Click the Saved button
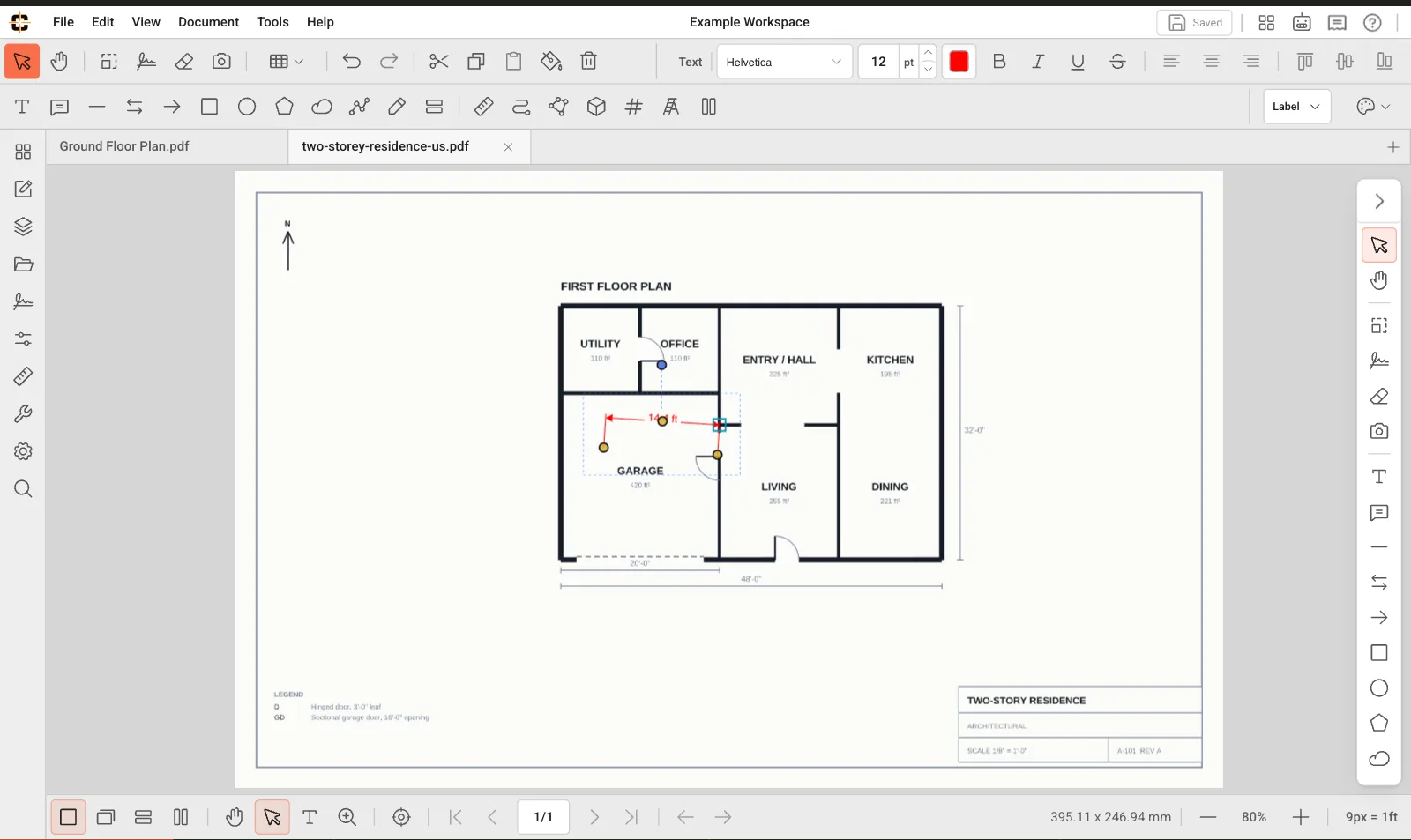The height and width of the screenshot is (840, 1411). click(x=1194, y=23)
